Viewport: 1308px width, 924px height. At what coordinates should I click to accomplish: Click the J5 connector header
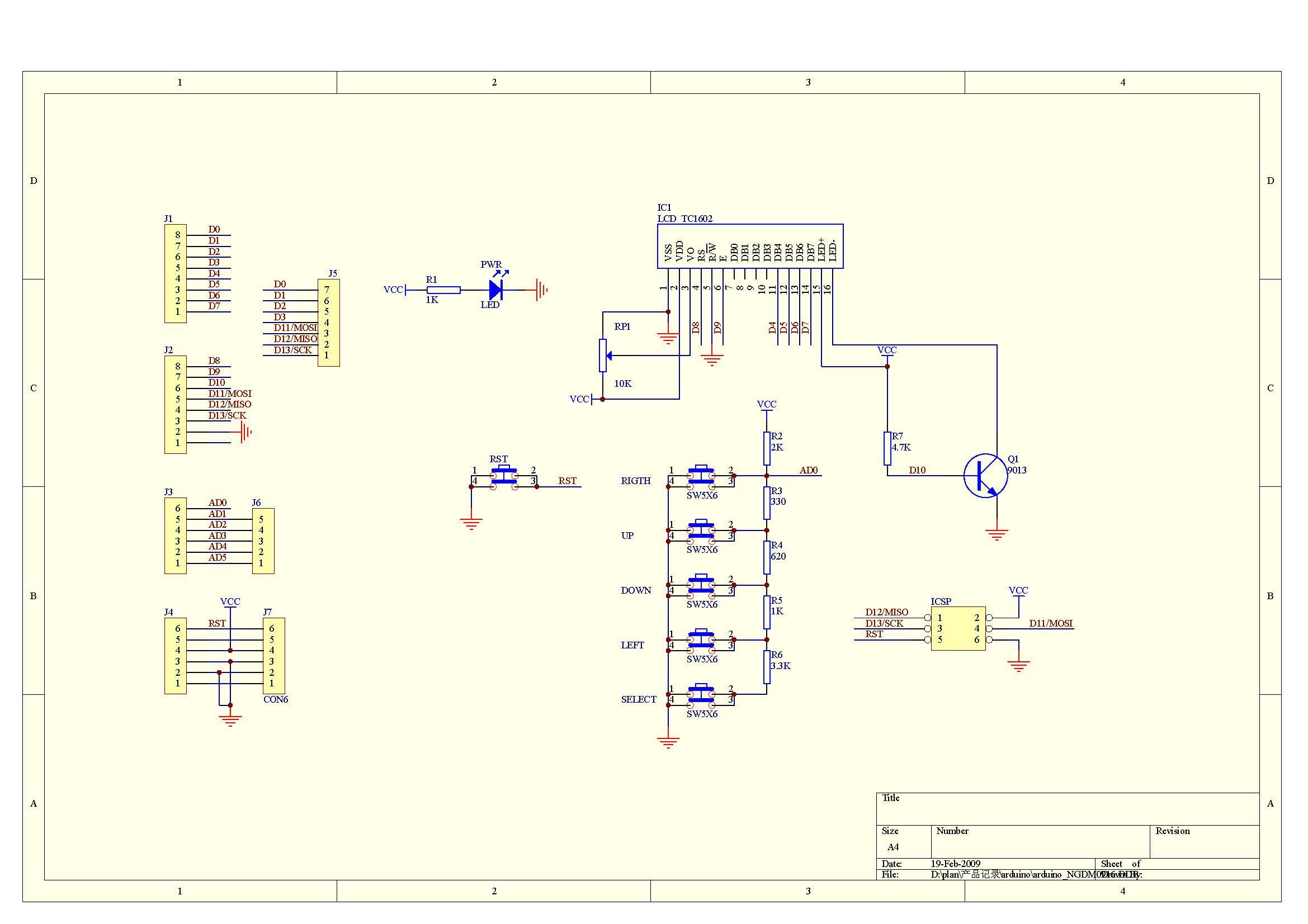pos(329,323)
